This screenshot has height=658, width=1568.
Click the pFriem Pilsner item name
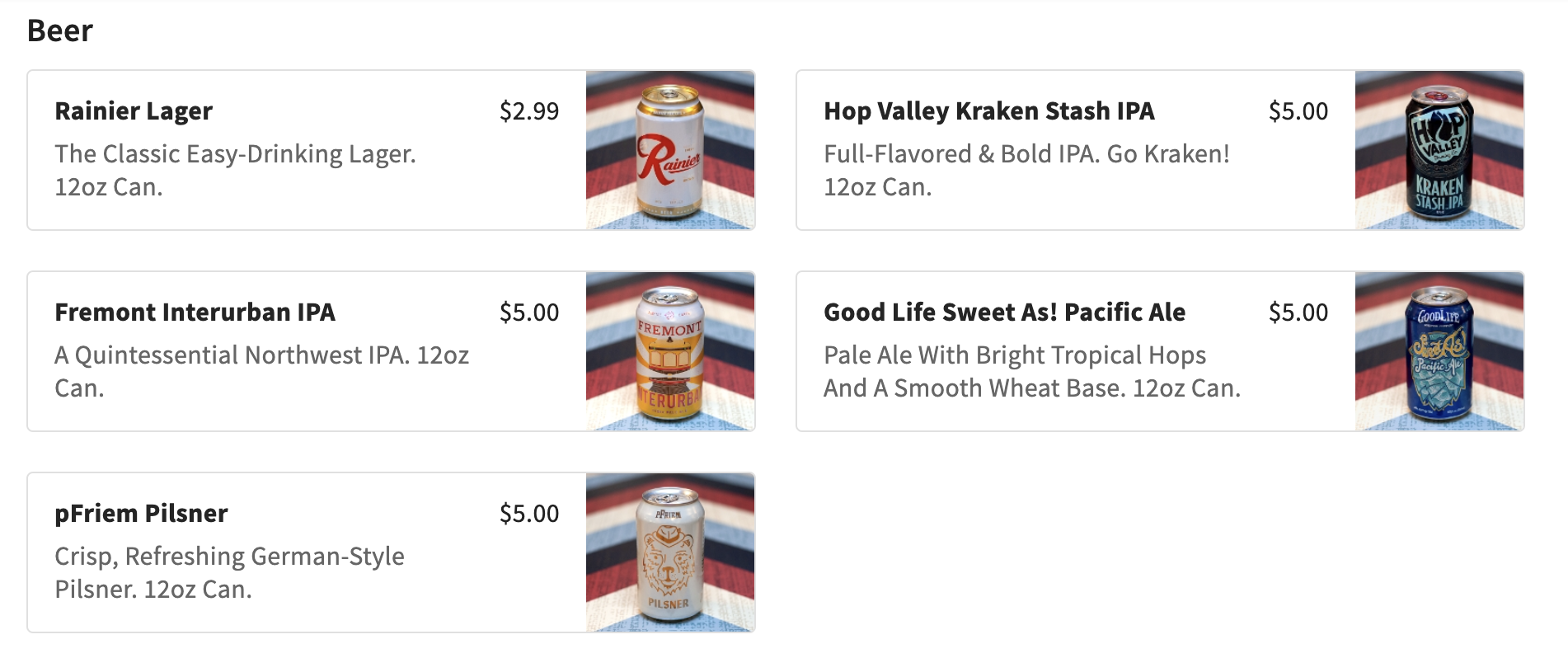(x=141, y=514)
